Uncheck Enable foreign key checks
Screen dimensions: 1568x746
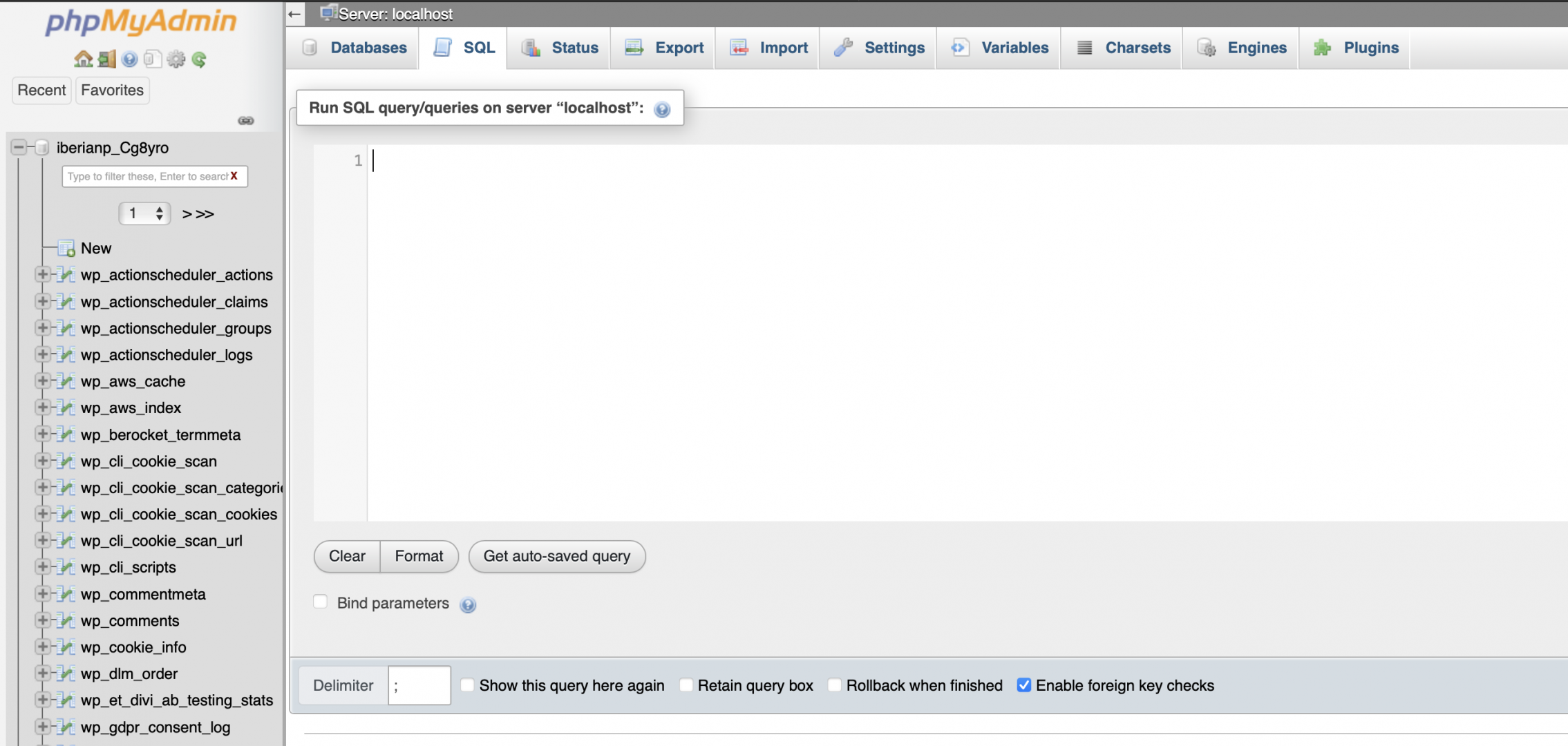pyautogui.click(x=1024, y=685)
